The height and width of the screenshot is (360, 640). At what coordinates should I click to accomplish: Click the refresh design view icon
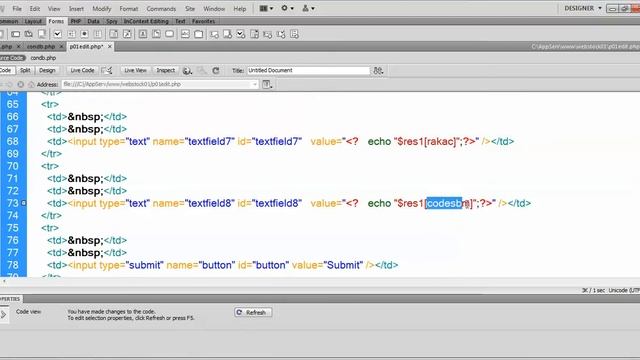tap(216, 71)
